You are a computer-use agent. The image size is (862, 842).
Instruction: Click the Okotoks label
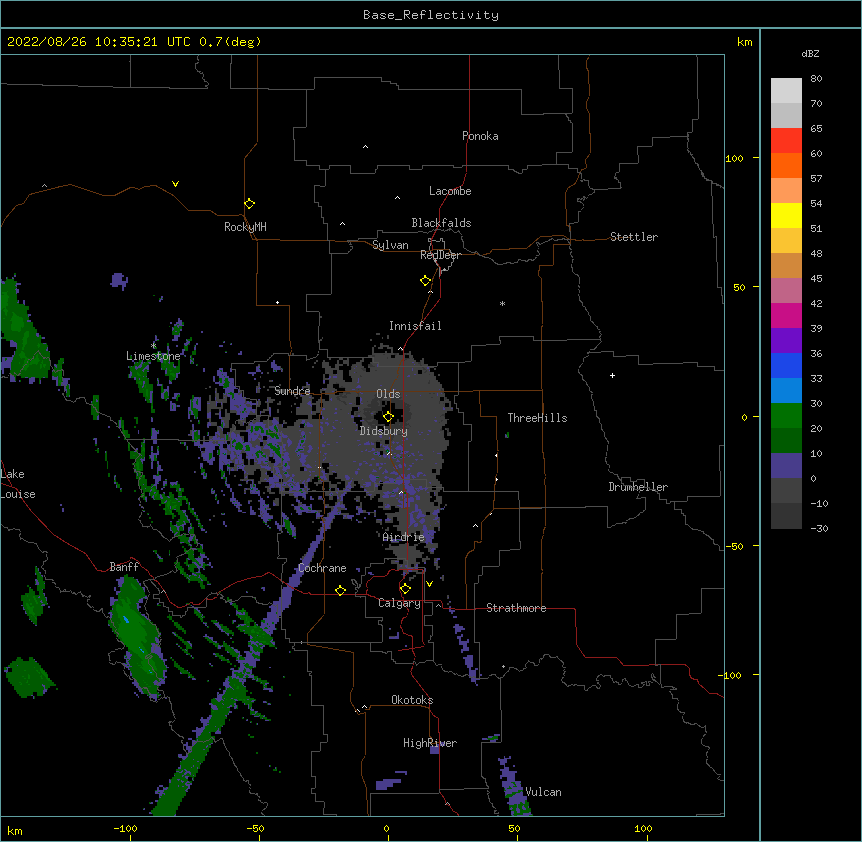tap(412, 700)
